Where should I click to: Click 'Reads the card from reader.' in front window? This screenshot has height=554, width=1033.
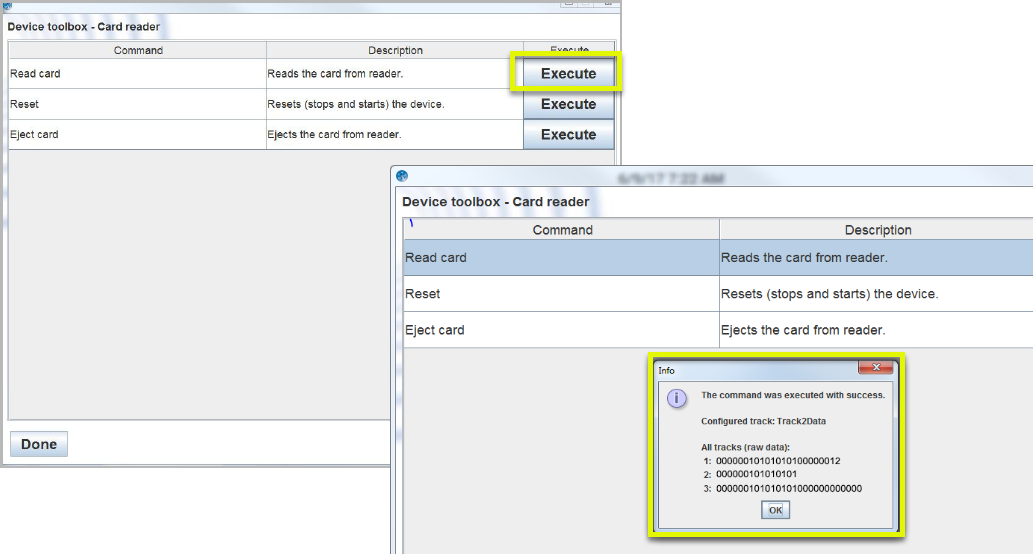pyautogui.click(x=804, y=258)
